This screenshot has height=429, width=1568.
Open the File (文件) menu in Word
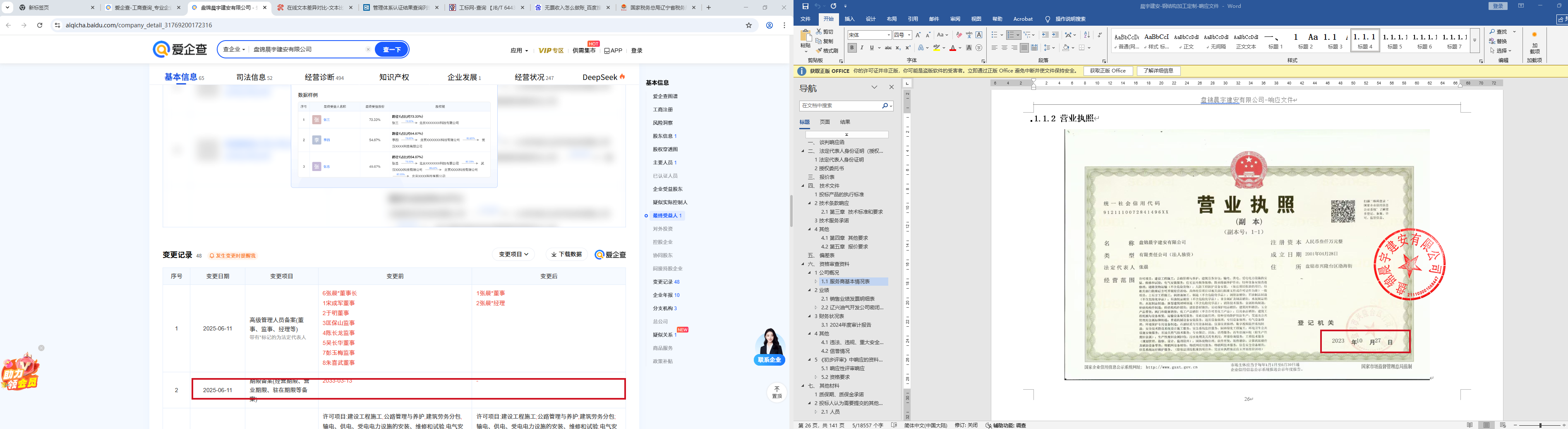[805, 19]
